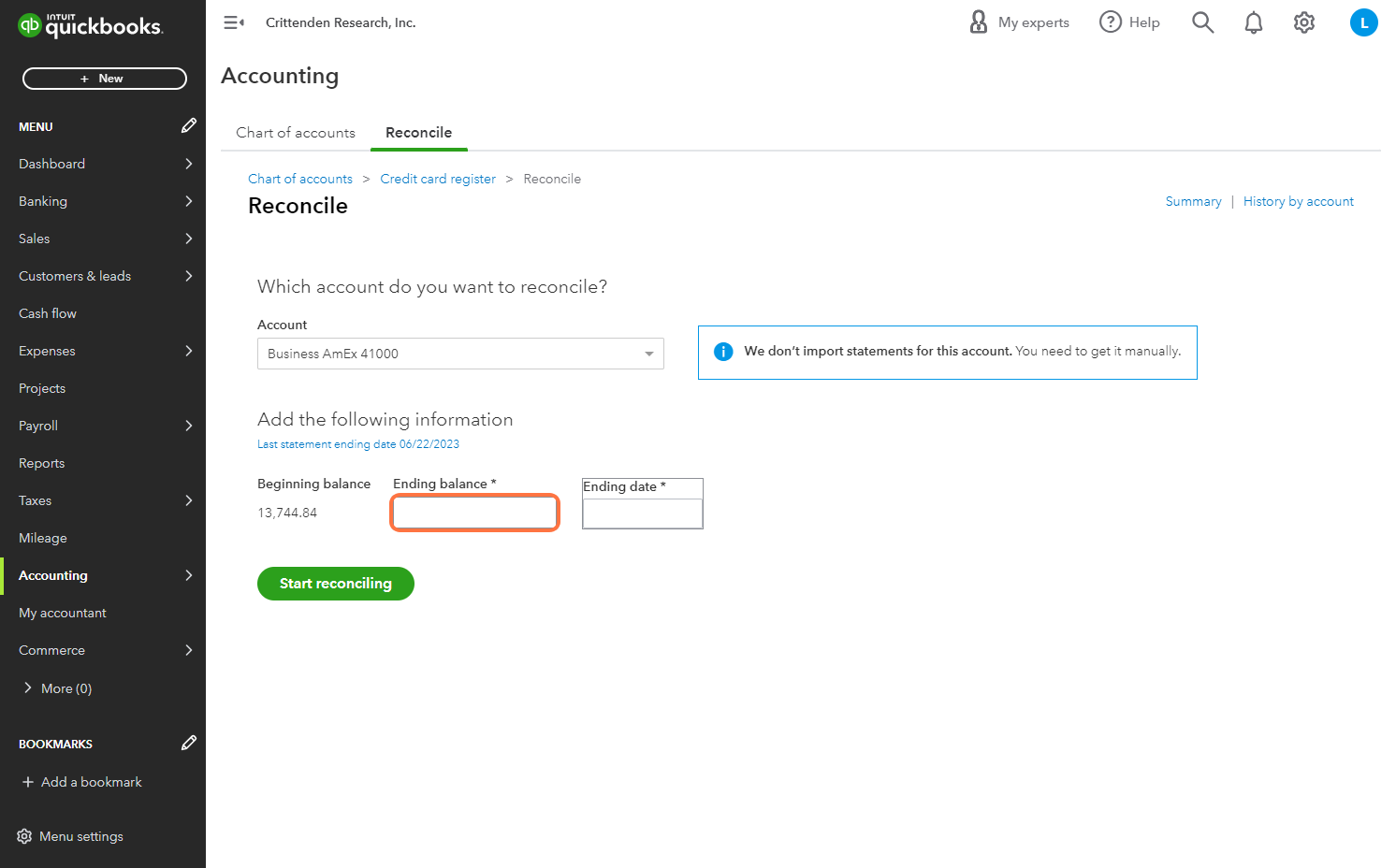1396x868 pixels.
Task: Open Banking in the sidebar
Action: [43, 201]
